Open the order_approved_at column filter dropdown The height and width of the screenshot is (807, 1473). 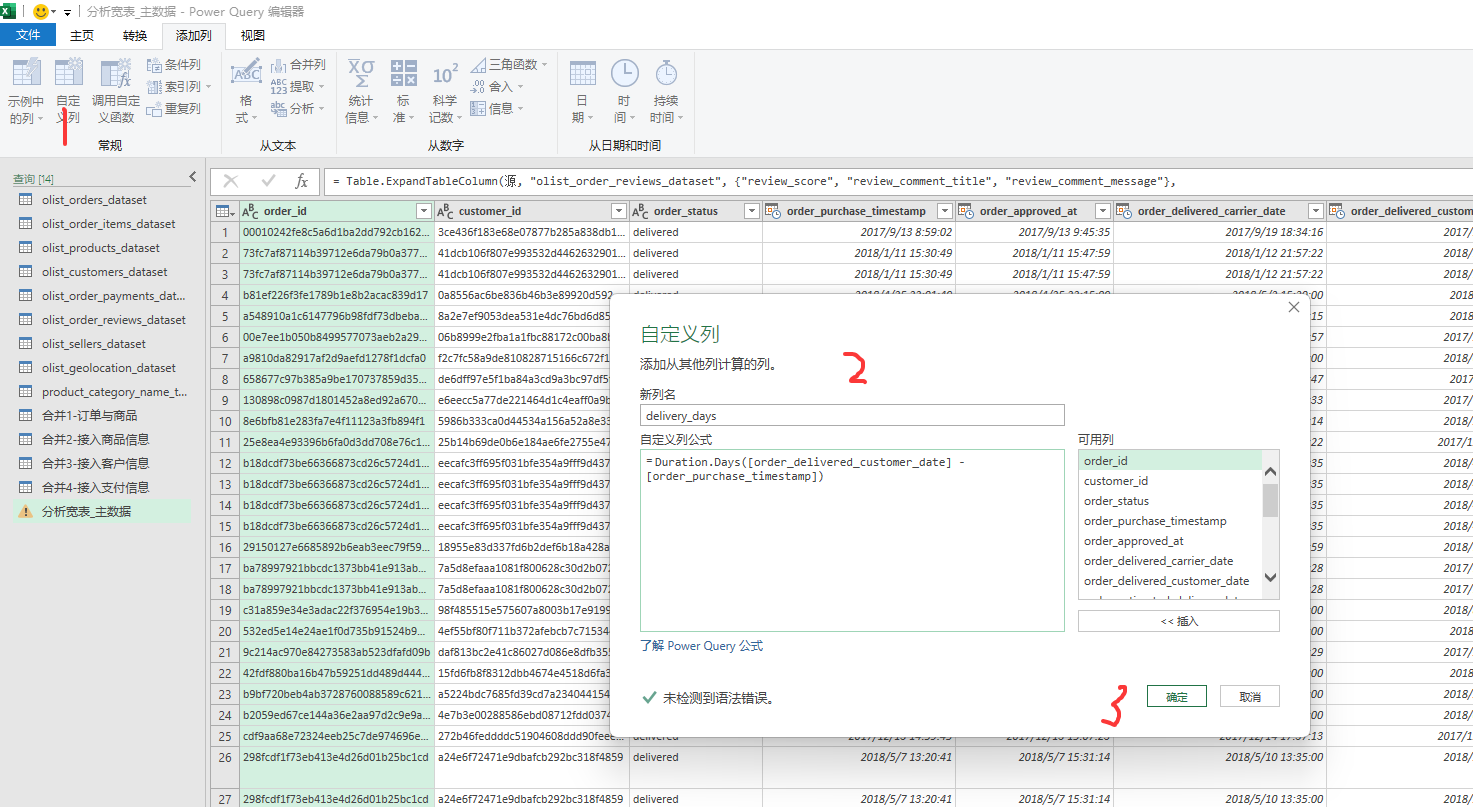[x=1103, y=211]
